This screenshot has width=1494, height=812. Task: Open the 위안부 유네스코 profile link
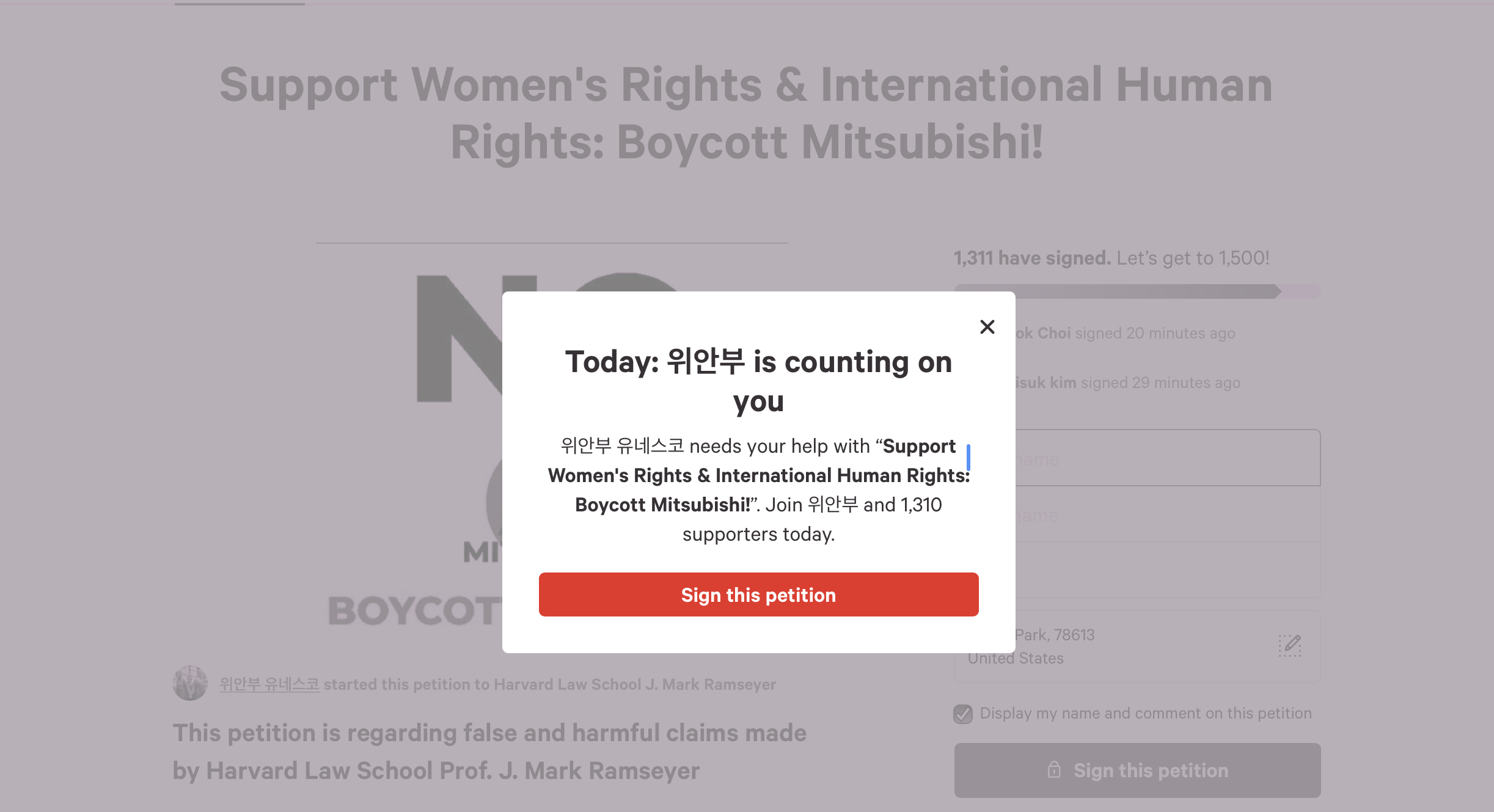269,684
